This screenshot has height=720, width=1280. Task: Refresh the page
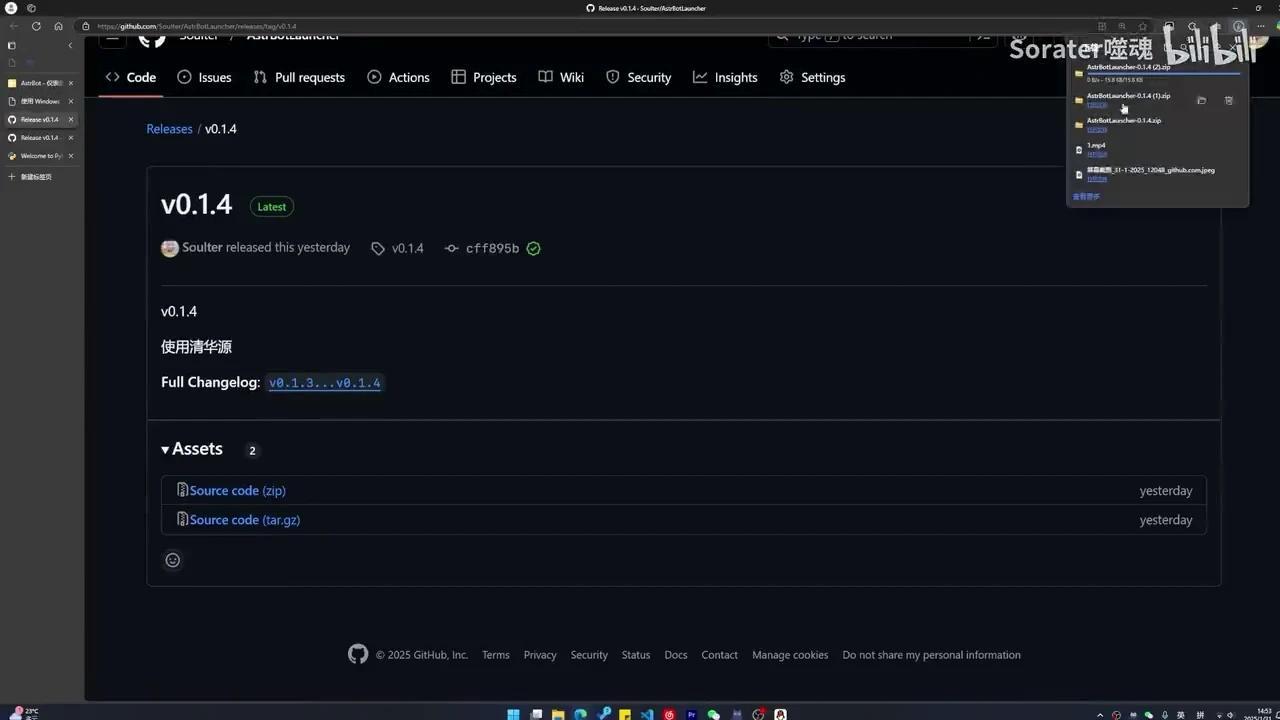pyautogui.click(x=36, y=26)
